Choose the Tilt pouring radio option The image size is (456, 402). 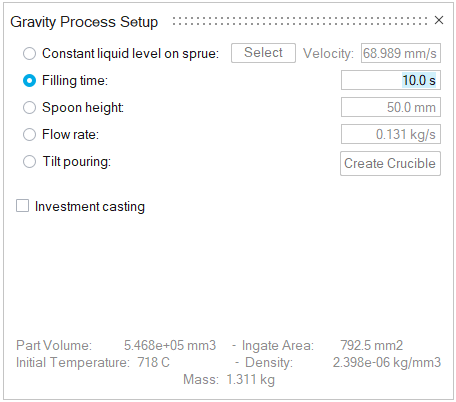point(29,162)
